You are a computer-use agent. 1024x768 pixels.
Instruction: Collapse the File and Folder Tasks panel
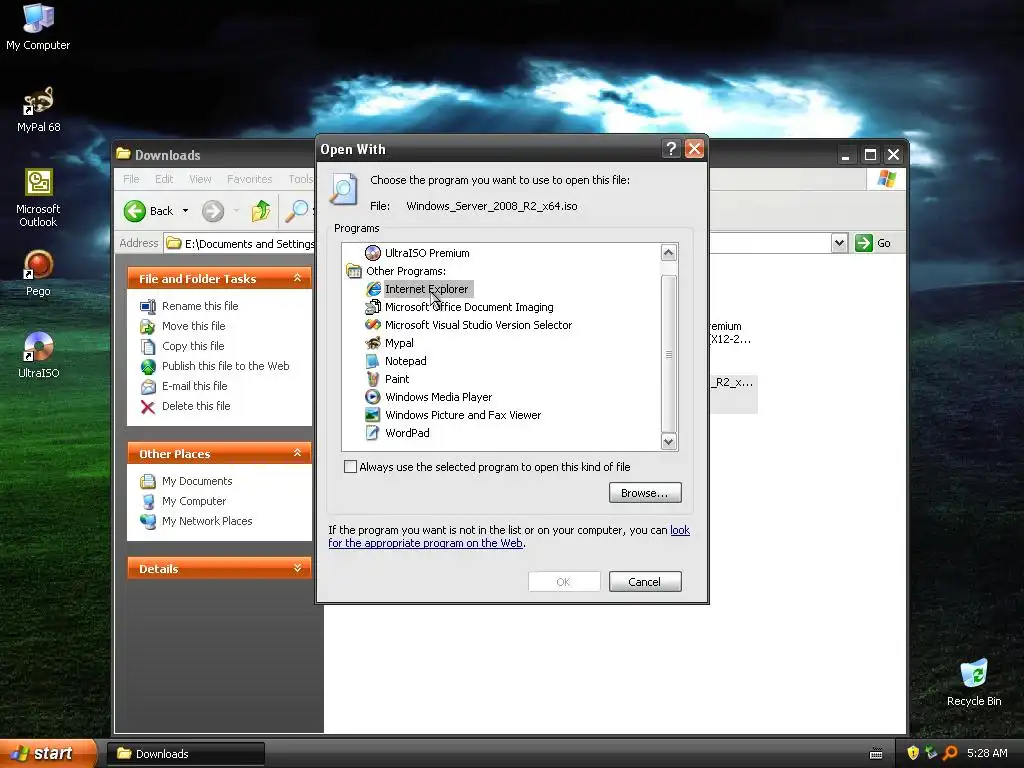pos(297,278)
